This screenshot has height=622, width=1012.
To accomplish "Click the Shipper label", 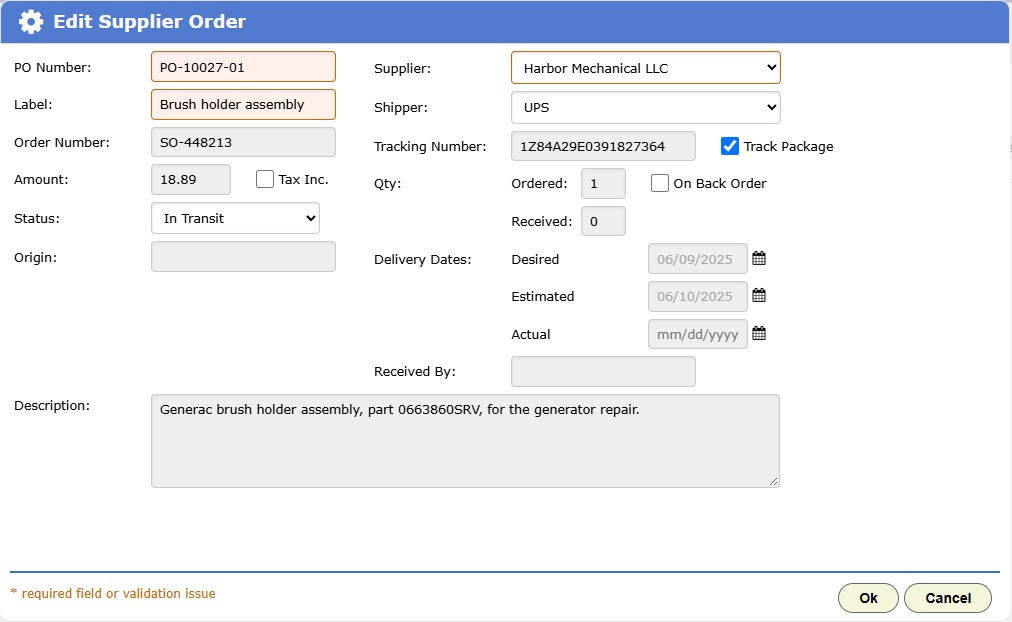I will click(401, 108).
